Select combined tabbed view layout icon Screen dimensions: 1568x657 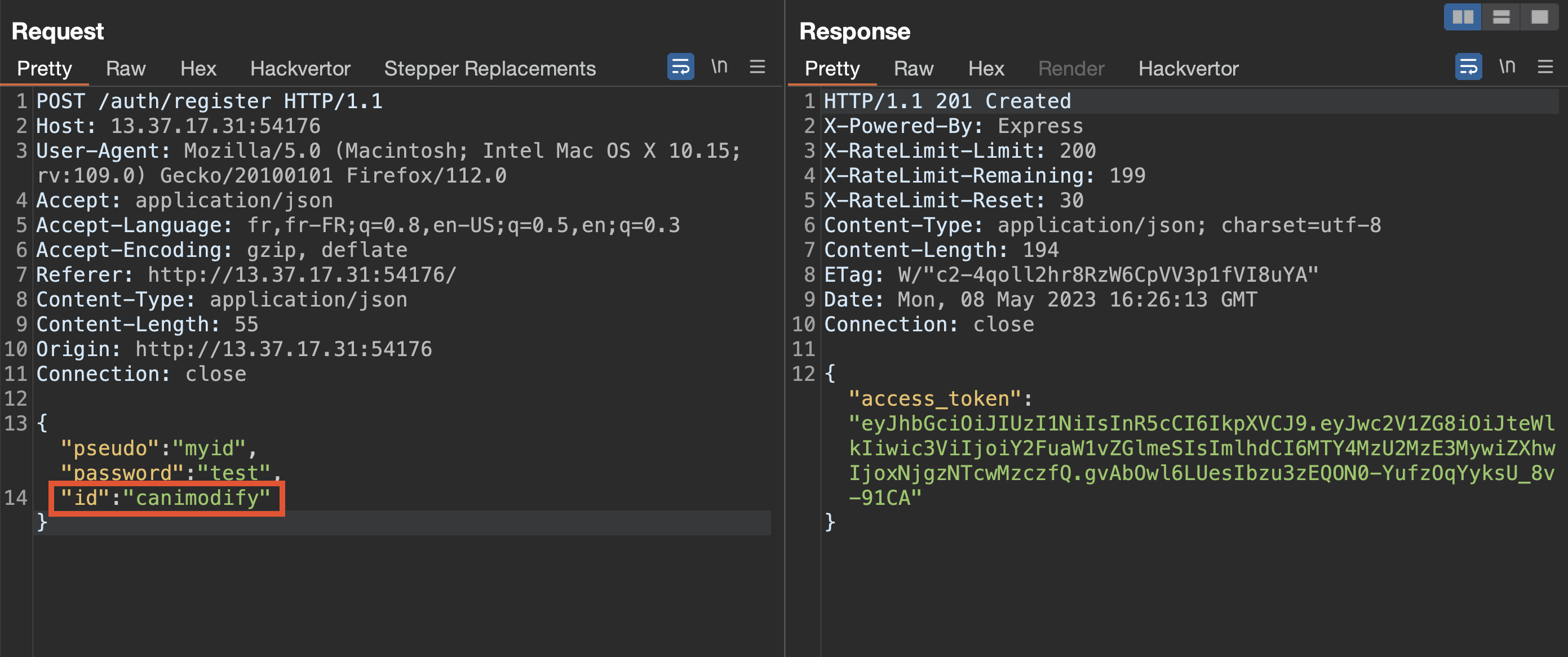click(x=1539, y=17)
